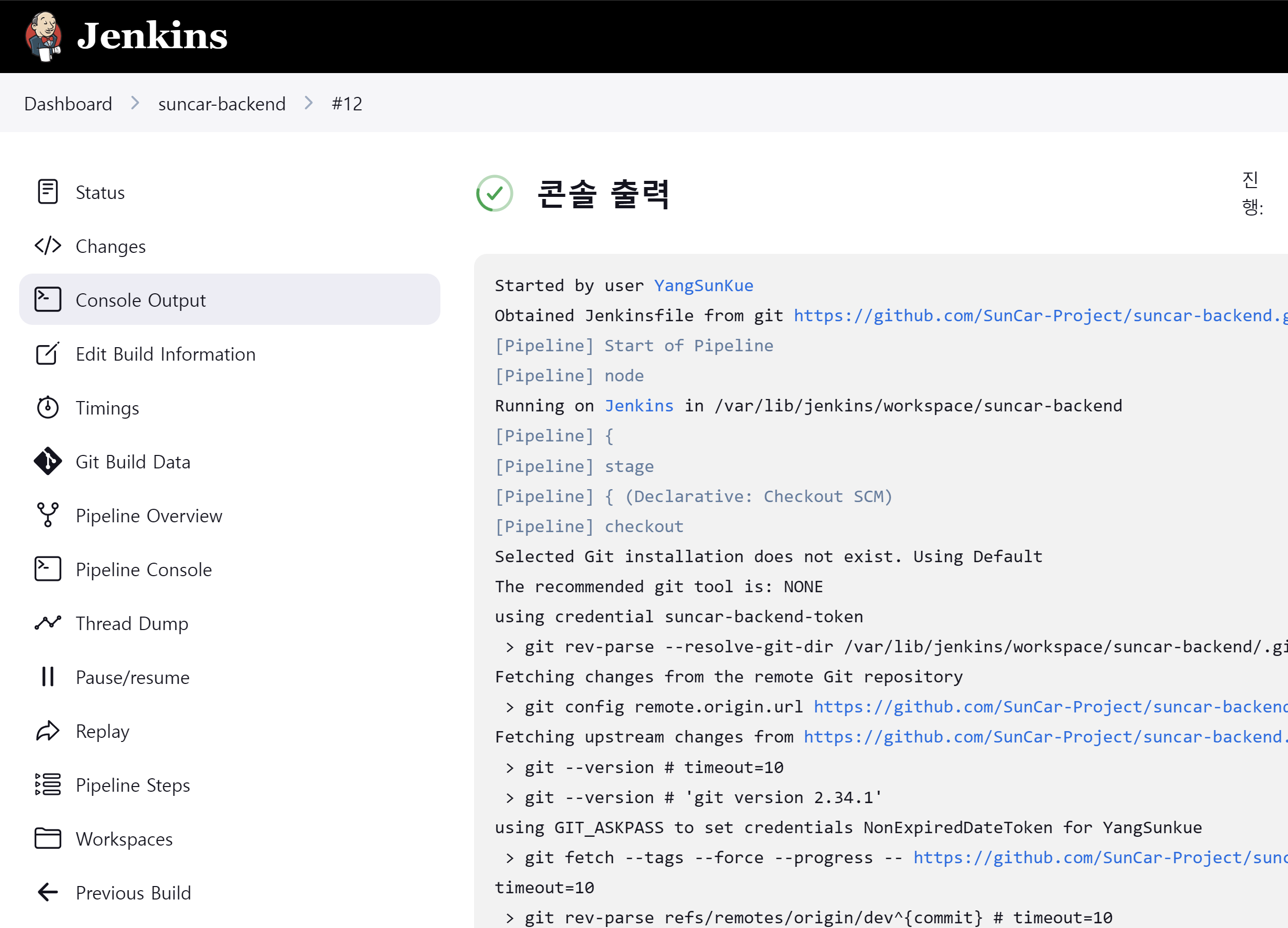
Task: Click the Thread Dump graph icon
Action: (48, 623)
